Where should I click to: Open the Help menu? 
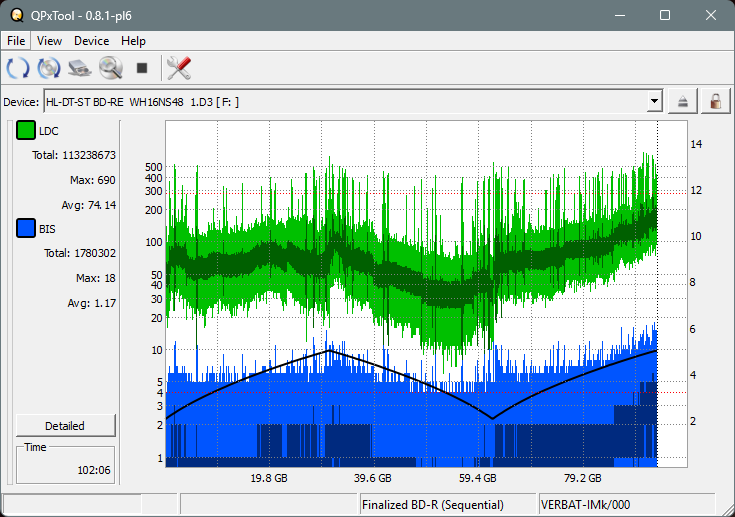click(x=133, y=41)
